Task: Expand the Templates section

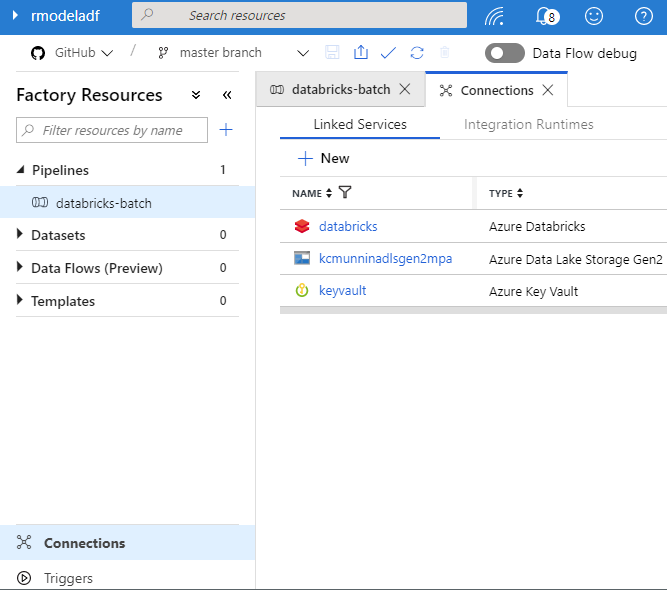Action: [x=19, y=300]
